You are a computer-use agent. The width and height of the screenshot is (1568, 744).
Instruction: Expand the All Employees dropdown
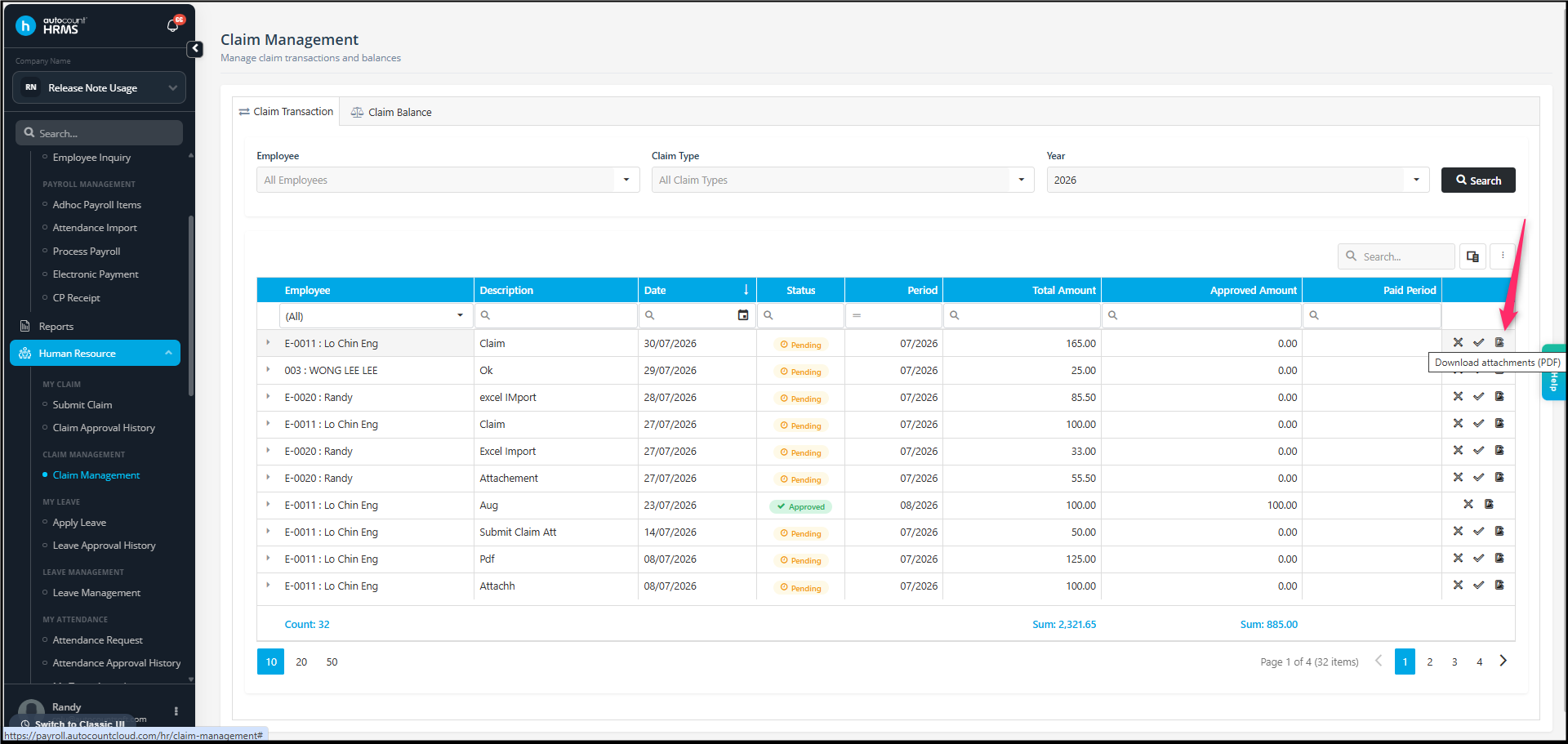[x=626, y=180]
